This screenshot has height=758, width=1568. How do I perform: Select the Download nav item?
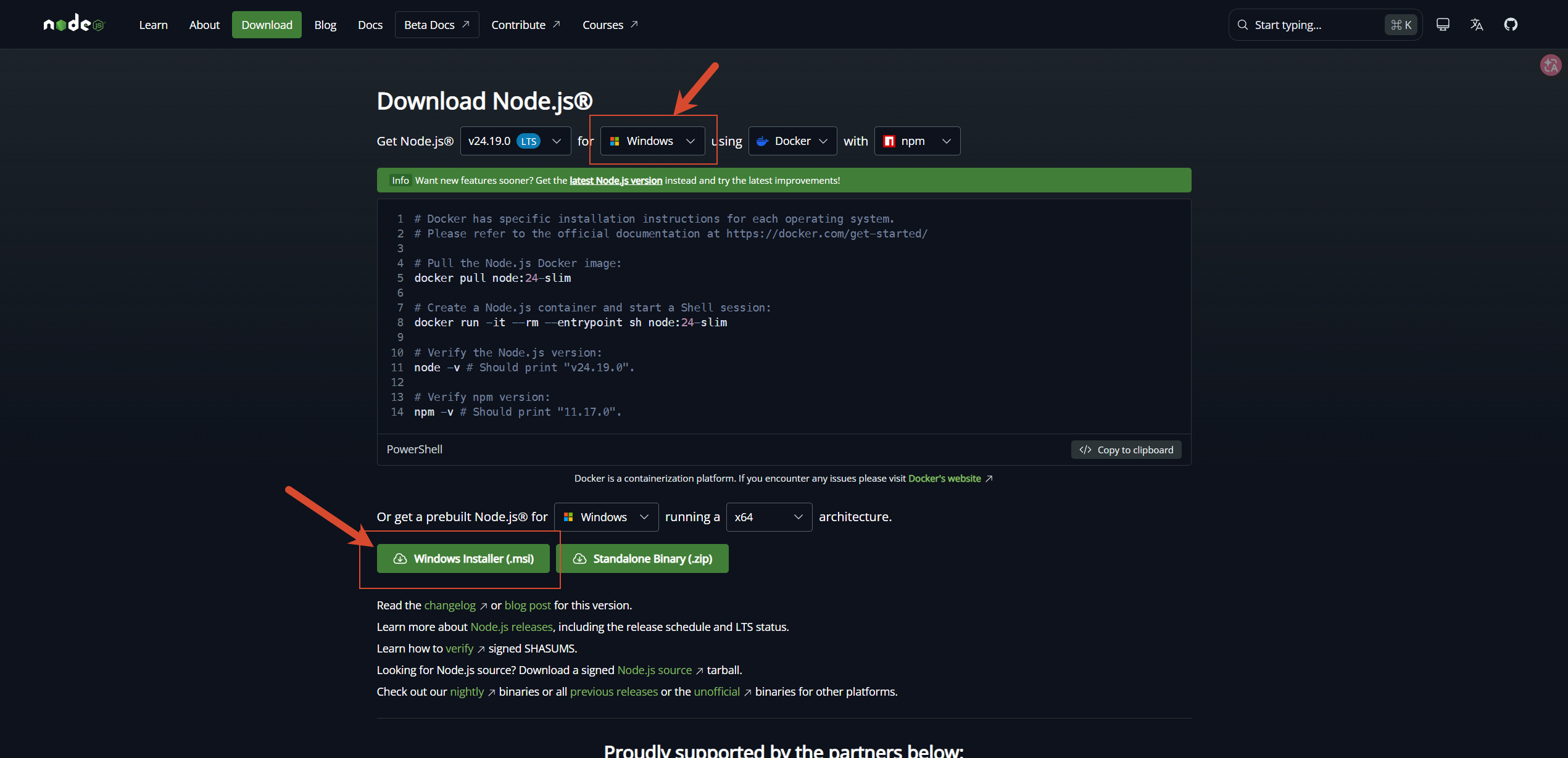(267, 25)
